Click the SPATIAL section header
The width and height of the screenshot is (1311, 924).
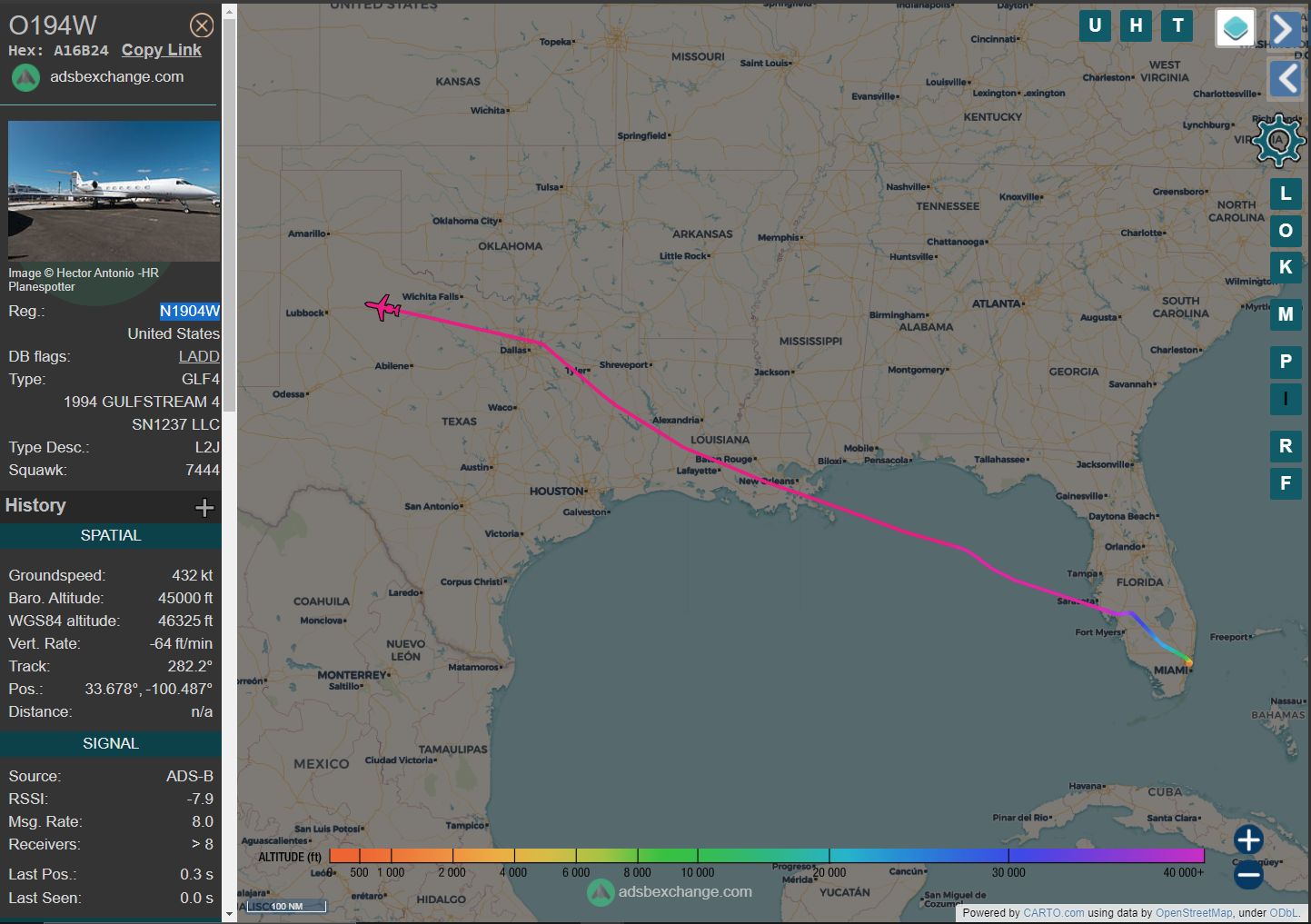click(111, 536)
